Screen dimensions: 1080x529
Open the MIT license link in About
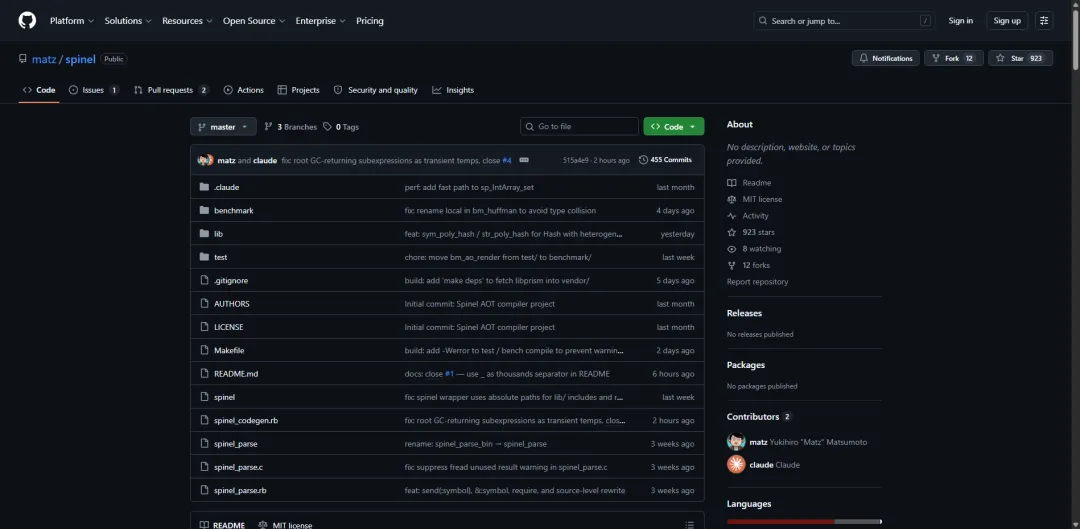754,200
